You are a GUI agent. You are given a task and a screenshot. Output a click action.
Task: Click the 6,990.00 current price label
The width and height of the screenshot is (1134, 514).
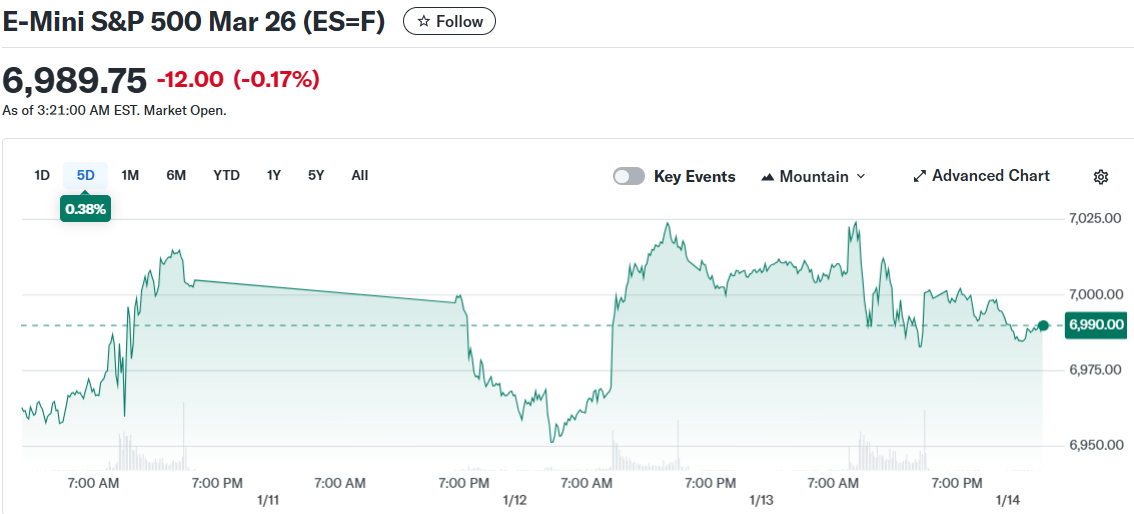pyautogui.click(x=1096, y=325)
